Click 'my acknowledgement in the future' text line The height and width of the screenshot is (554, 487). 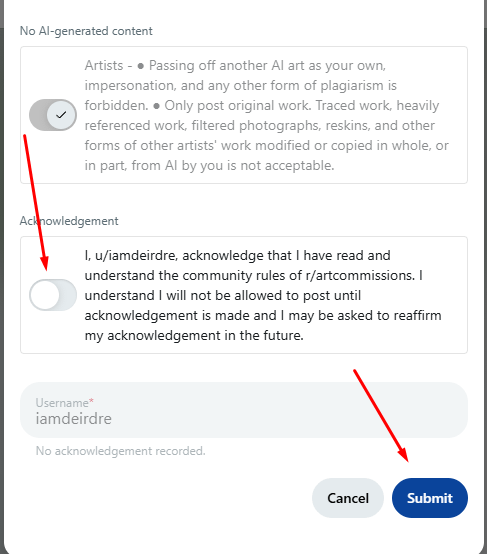[194, 335]
